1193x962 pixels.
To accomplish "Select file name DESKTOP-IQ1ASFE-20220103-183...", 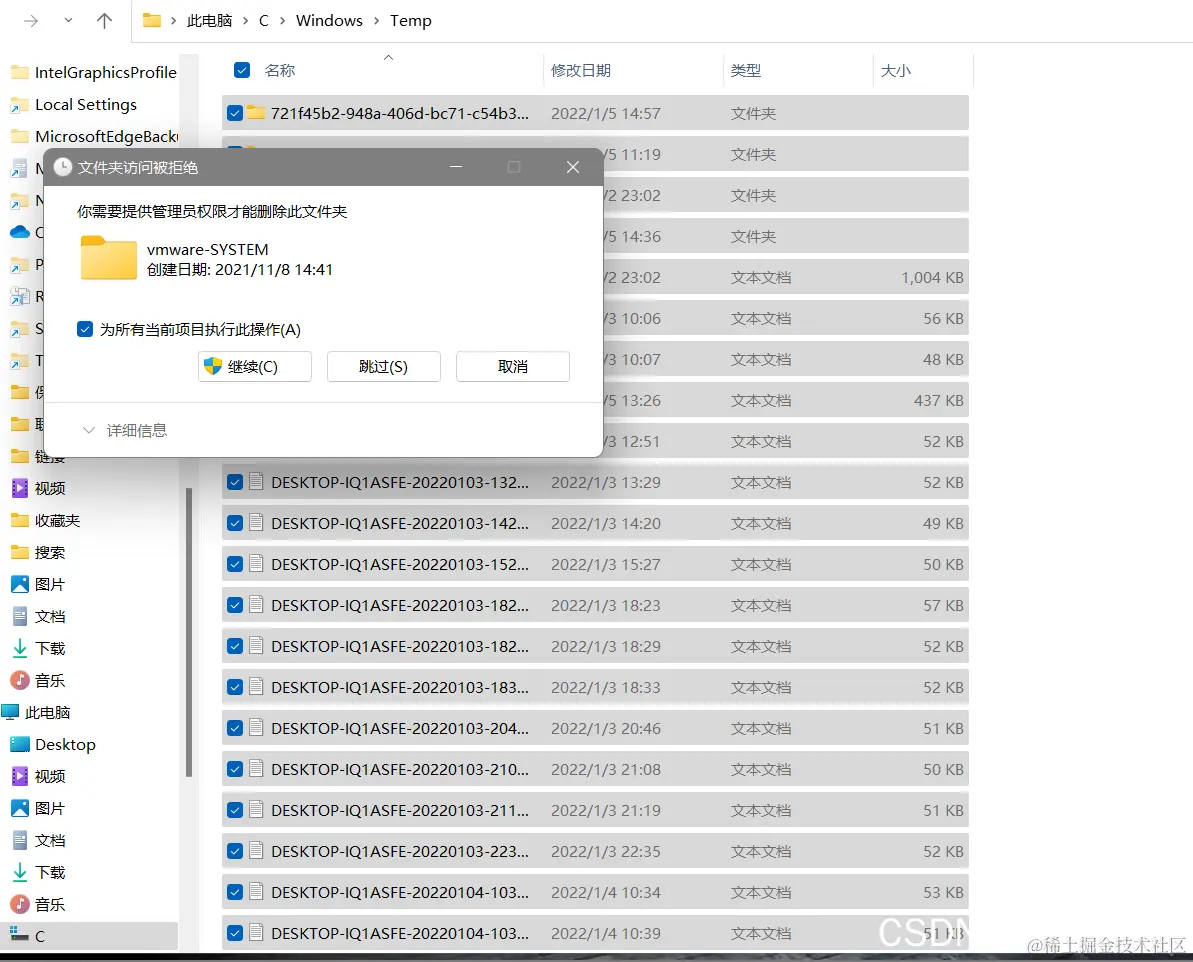I will pos(399,687).
